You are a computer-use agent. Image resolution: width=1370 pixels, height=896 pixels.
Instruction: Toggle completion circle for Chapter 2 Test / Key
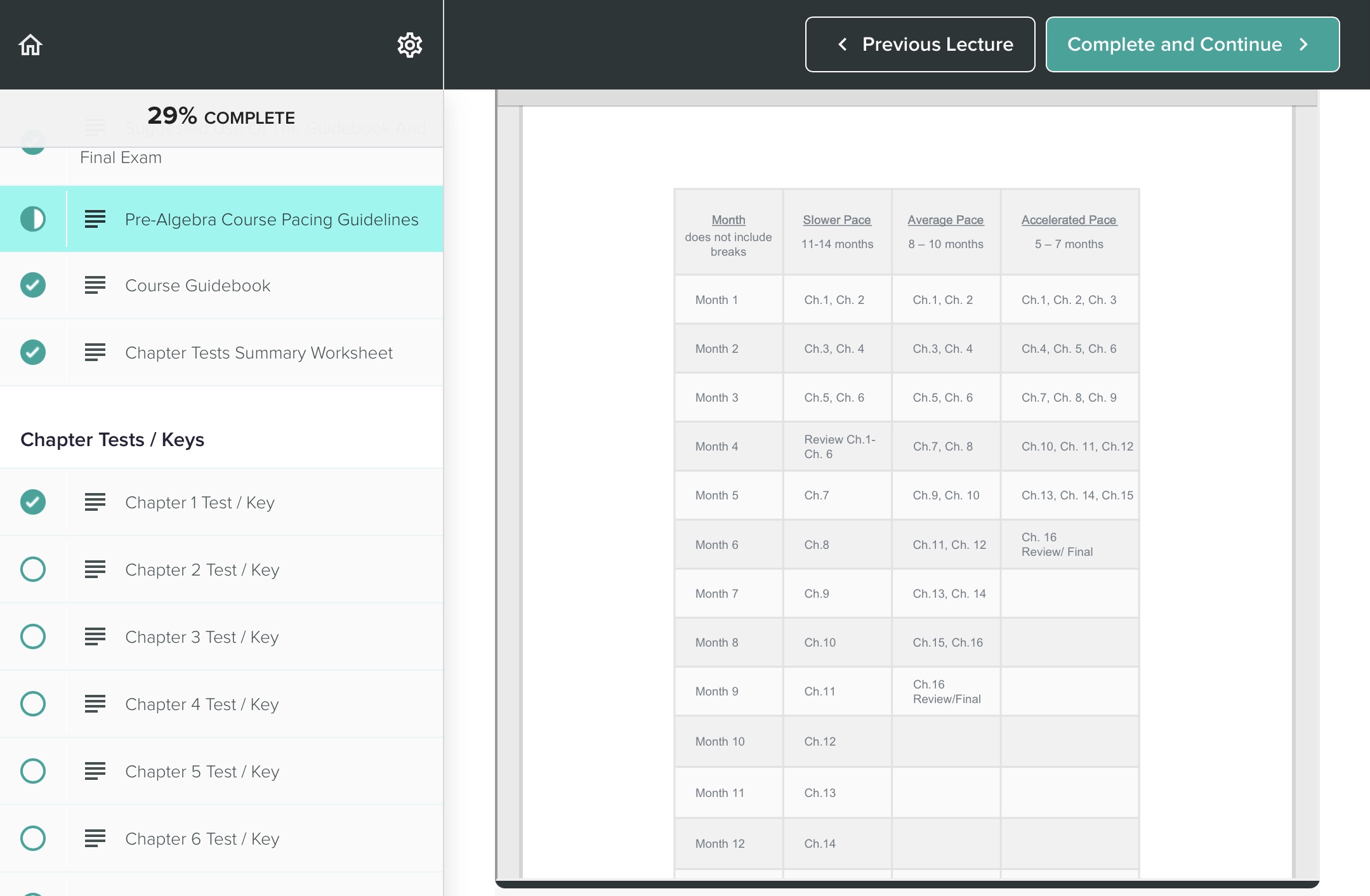tap(33, 569)
